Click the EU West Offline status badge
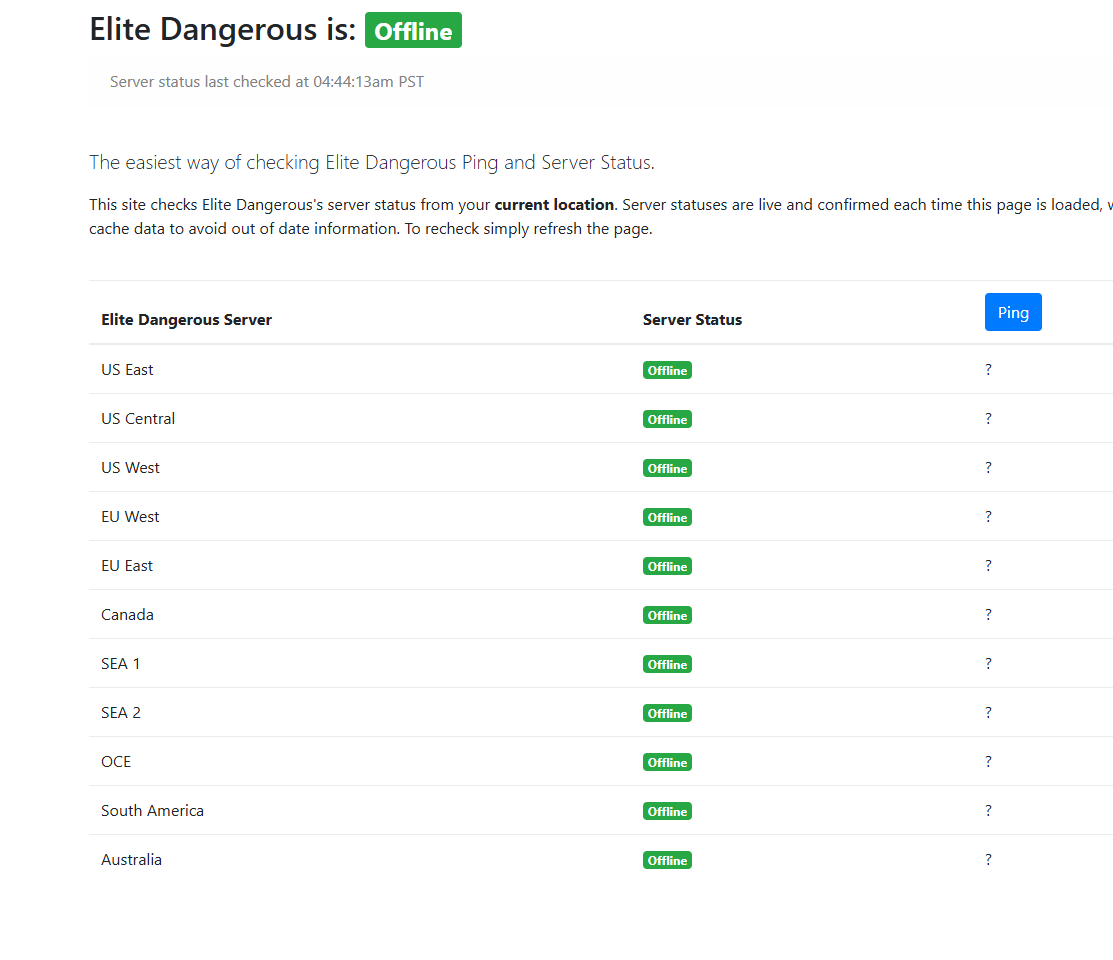 pos(667,517)
